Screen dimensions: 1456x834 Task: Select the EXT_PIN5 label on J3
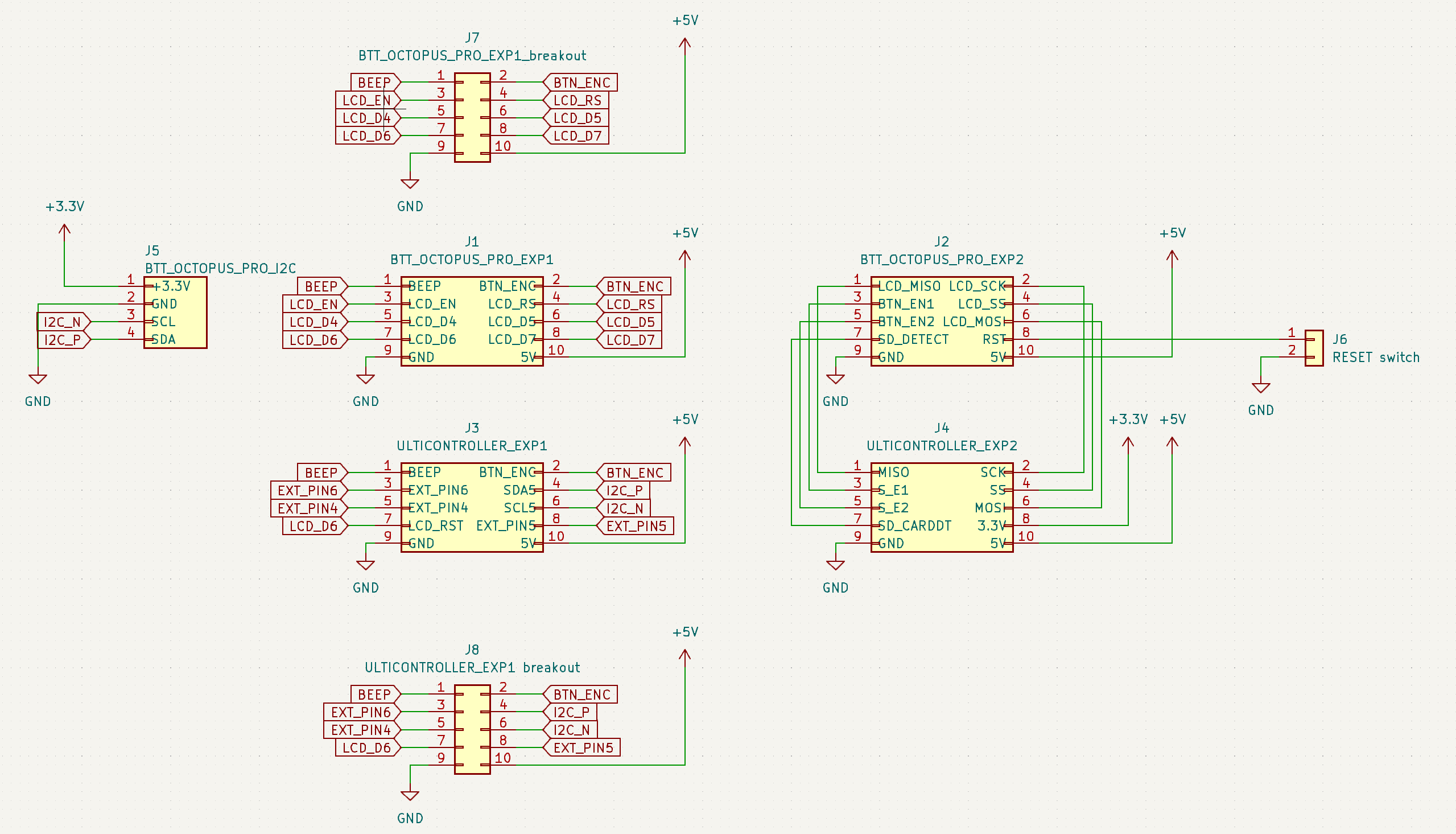637,525
